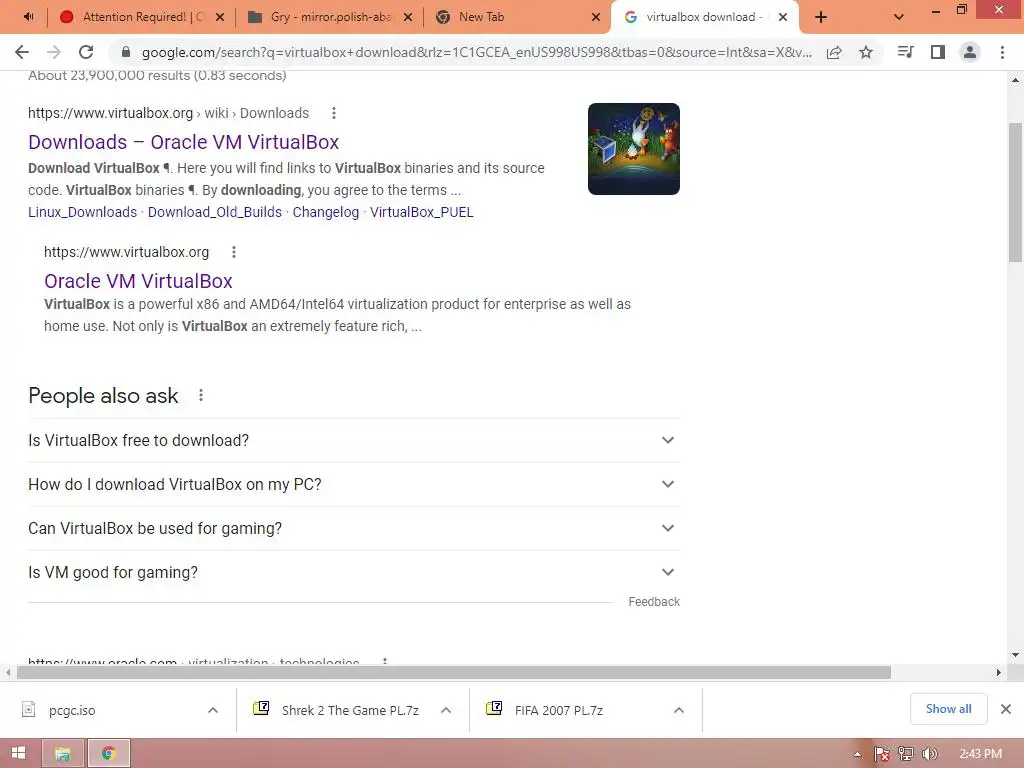Open the Download_Old_Builds sitelink
Screen dimensions: 1024x768
coord(215,212)
